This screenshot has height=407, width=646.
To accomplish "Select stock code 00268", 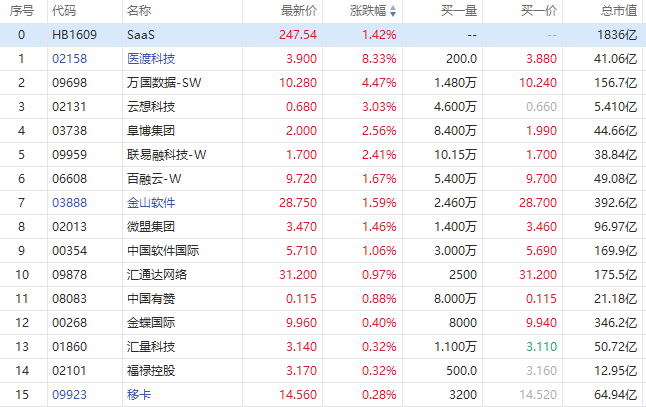I will coord(70,323).
